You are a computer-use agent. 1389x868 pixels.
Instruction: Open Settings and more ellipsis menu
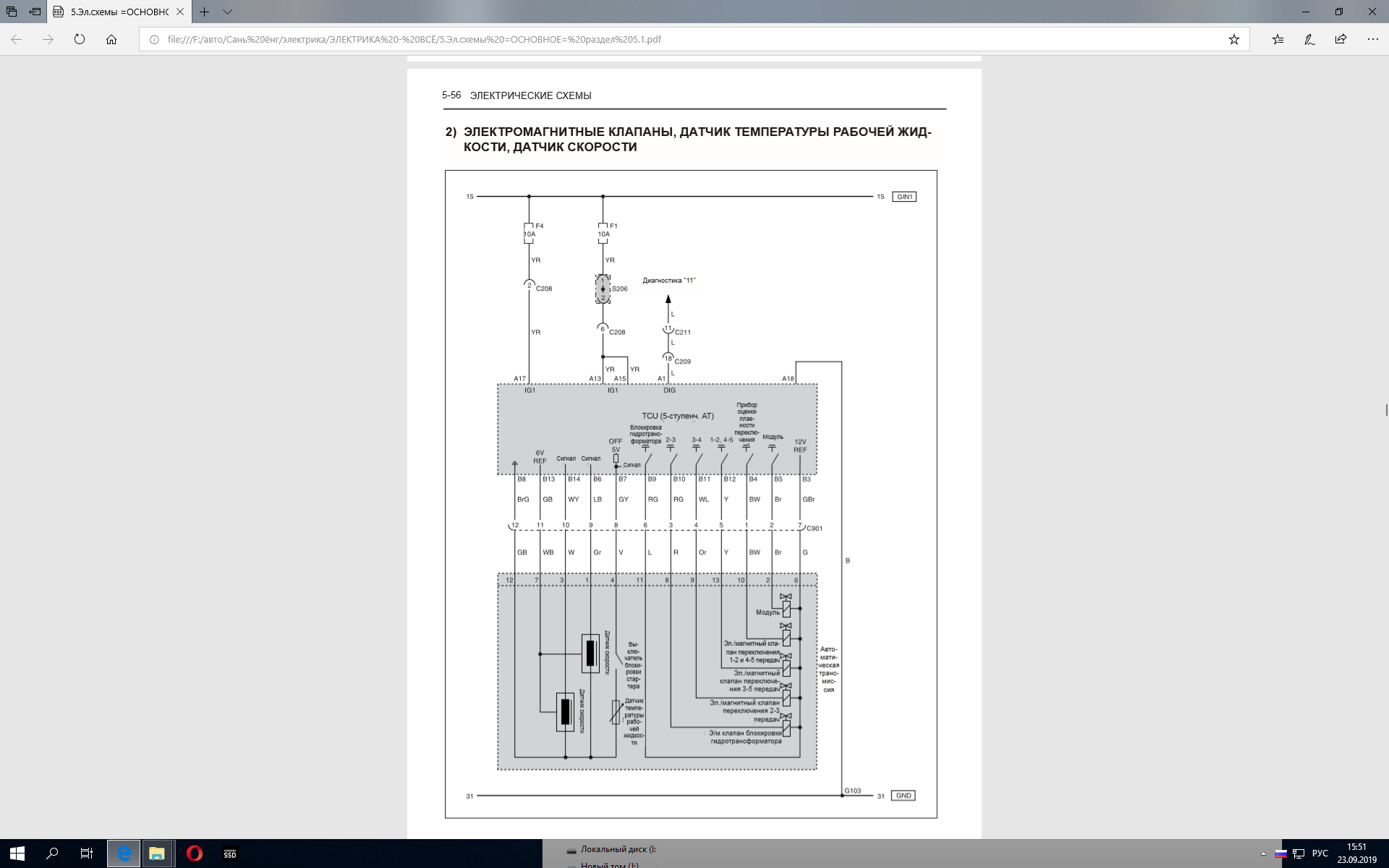(1372, 40)
